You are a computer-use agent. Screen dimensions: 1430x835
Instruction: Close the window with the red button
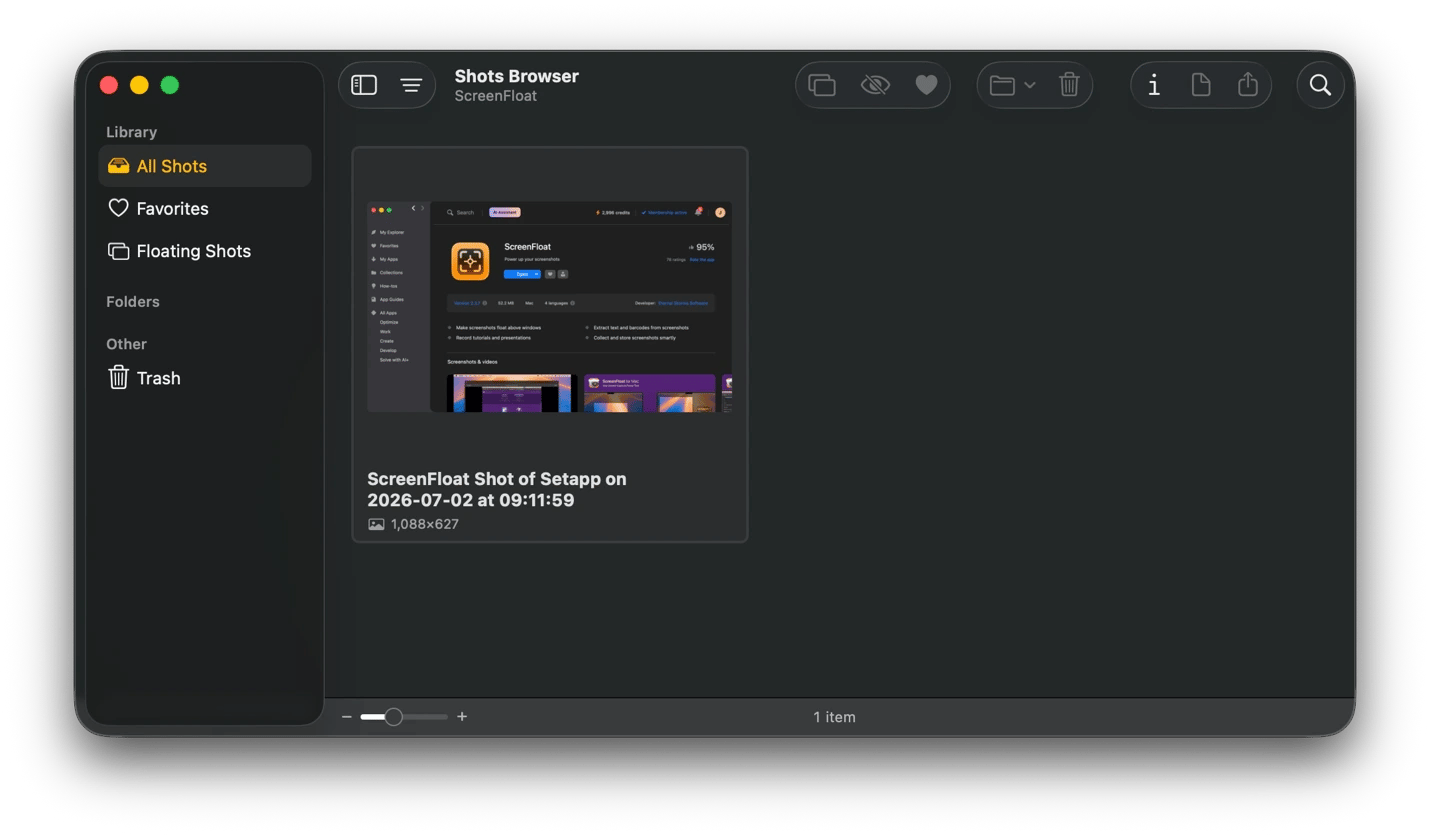pyautogui.click(x=109, y=85)
